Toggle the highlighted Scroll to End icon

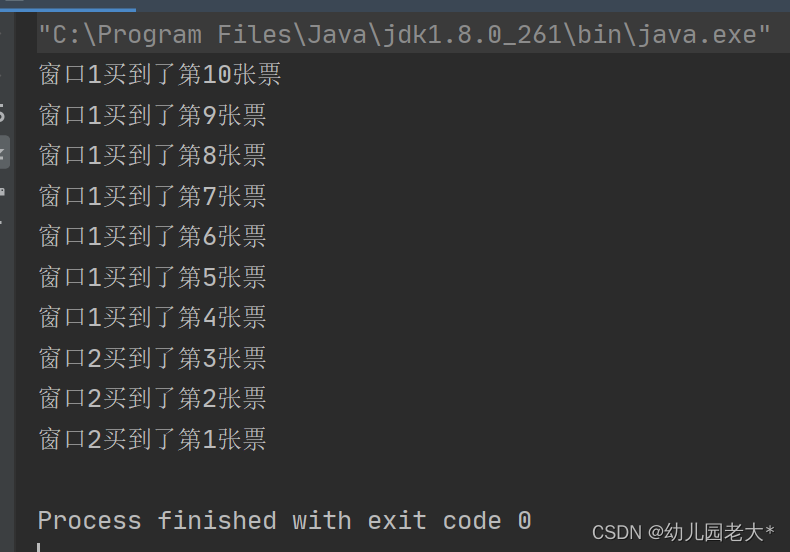pyautogui.click(x=3, y=152)
